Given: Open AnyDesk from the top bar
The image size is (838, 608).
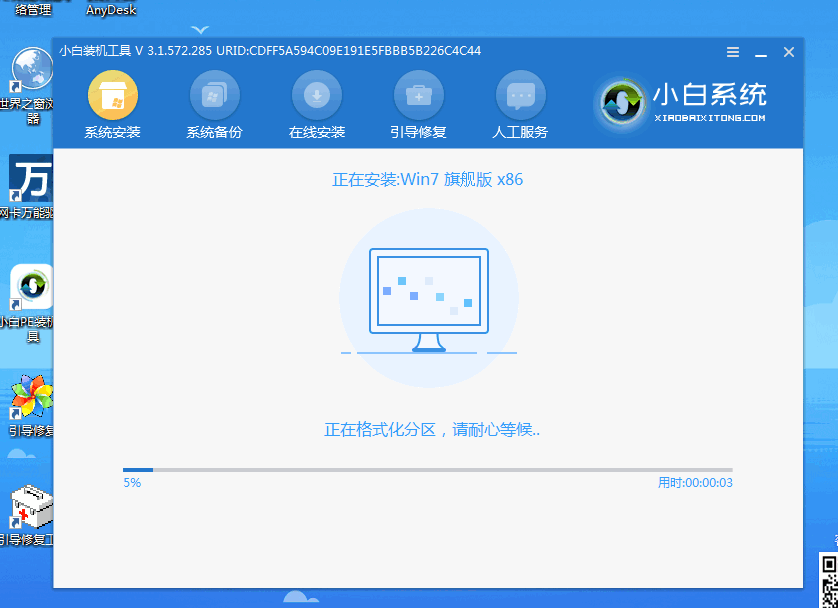Looking at the screenshot, I should click(110, 10).
